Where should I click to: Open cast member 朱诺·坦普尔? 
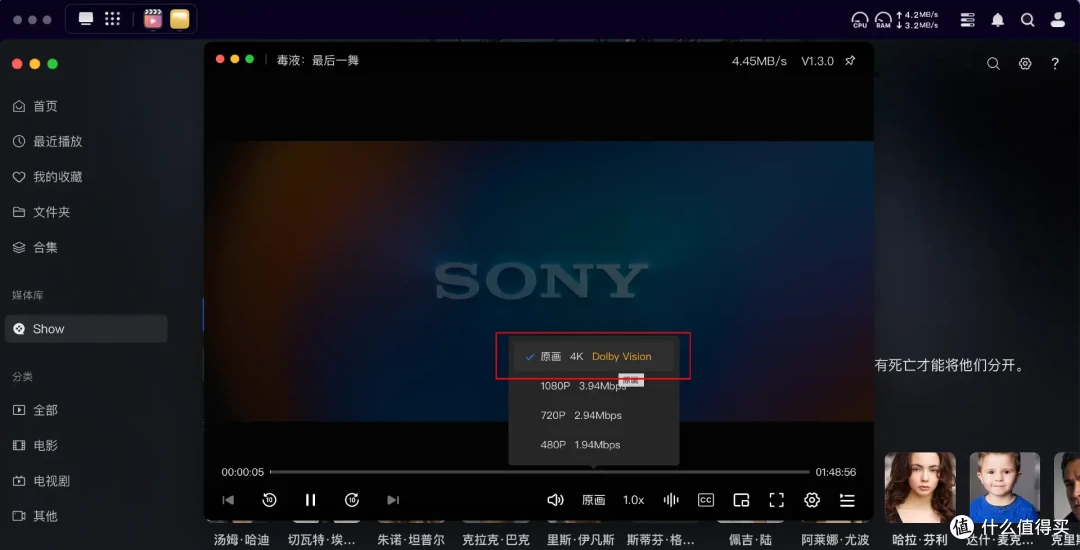point(411,540)
